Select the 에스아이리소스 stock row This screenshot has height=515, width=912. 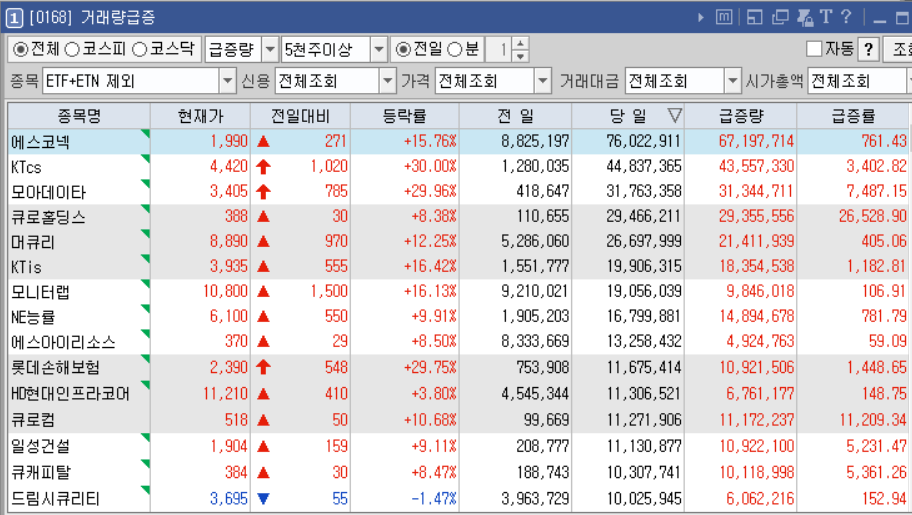(x=458, y=342)
